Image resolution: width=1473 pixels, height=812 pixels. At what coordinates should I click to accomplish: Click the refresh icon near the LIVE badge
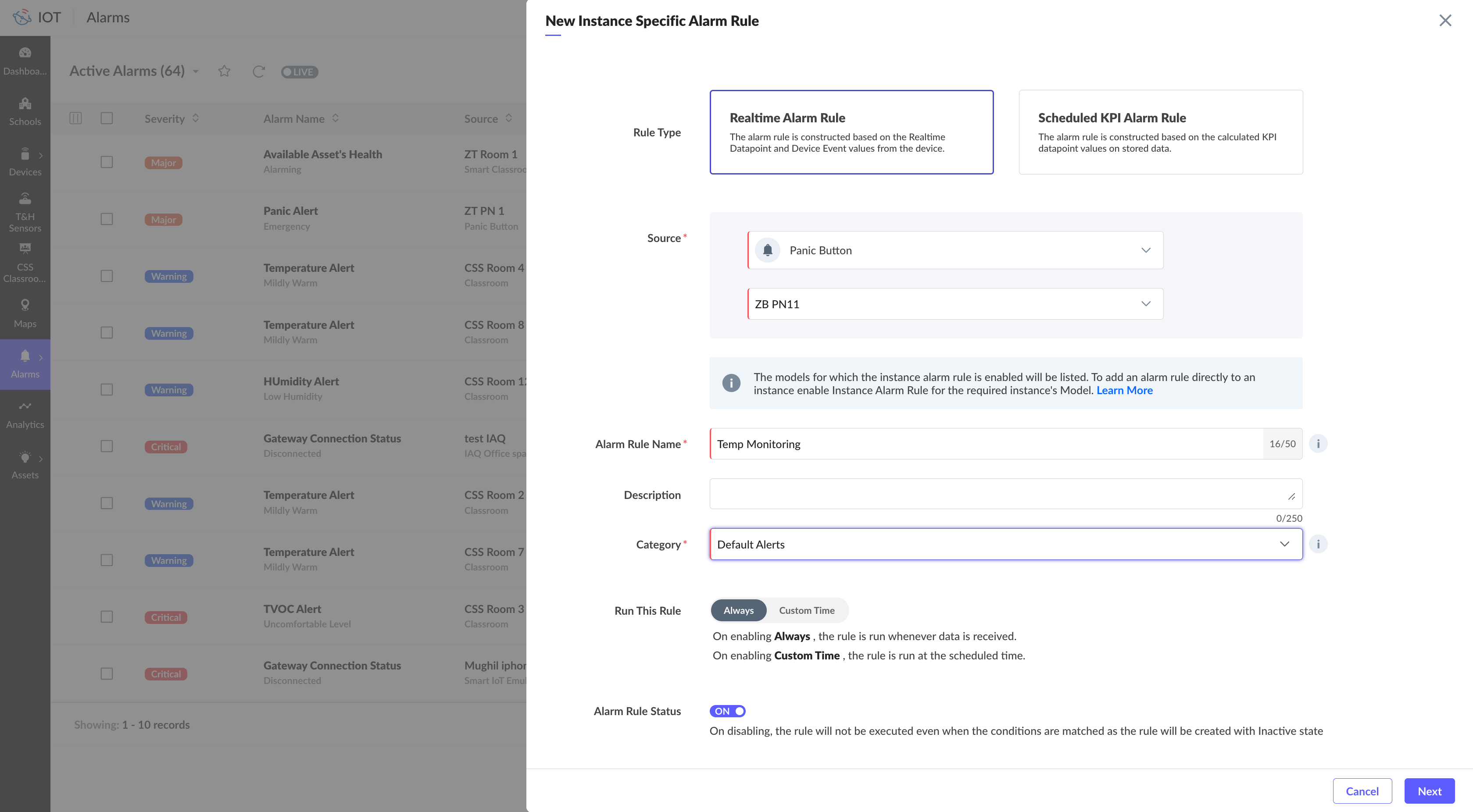(258, 71)
